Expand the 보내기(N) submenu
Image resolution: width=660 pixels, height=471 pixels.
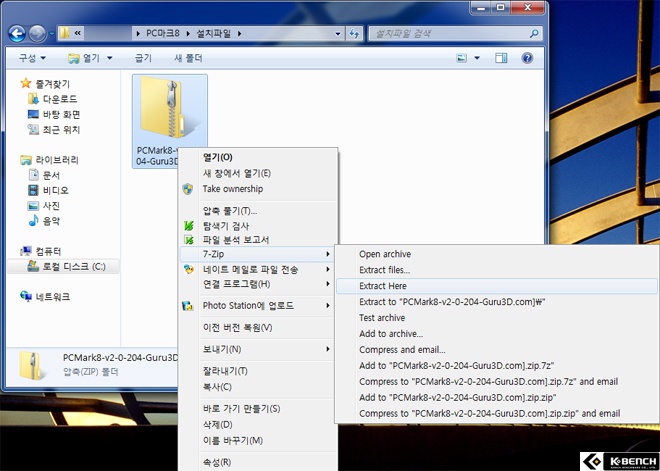[258, 349]
